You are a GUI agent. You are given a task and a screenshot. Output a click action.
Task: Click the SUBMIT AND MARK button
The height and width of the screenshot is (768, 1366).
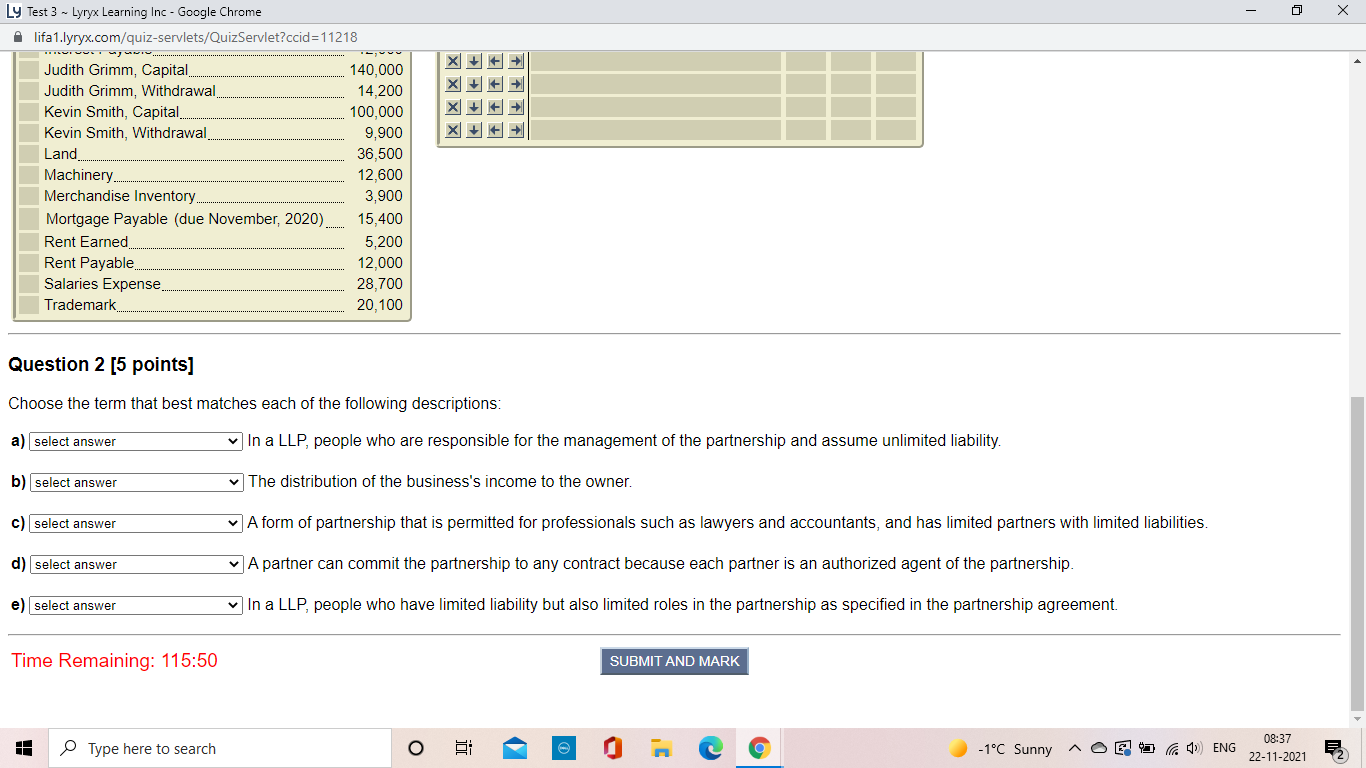[674, 661]
